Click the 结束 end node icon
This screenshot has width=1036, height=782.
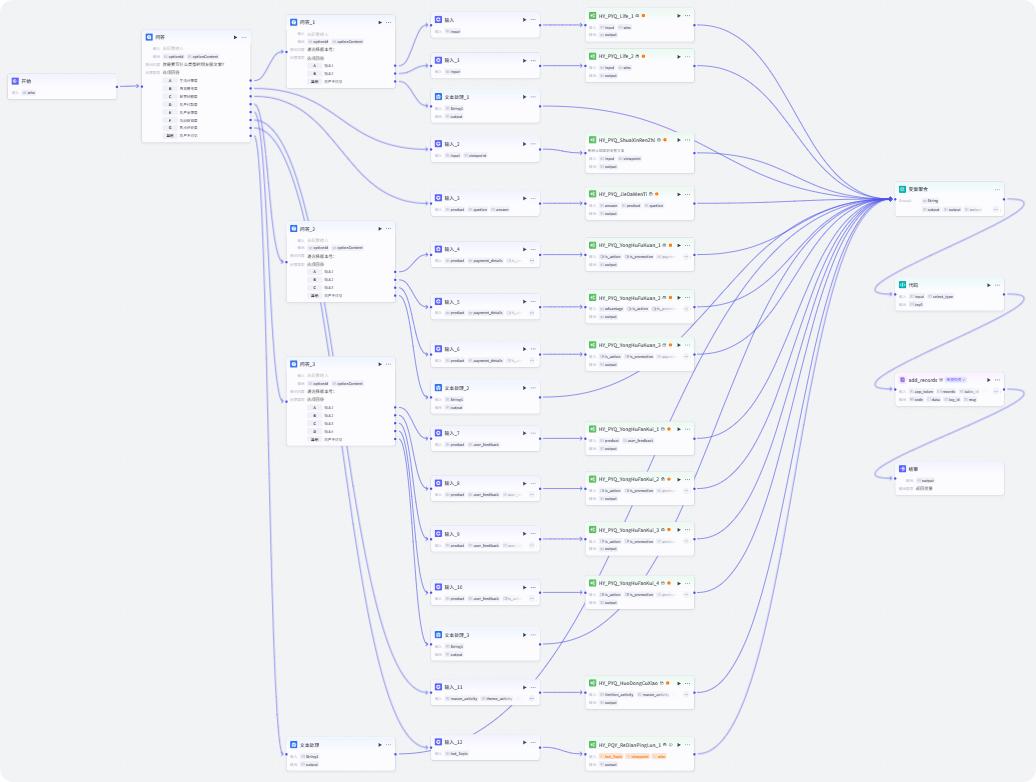point(903,468)
